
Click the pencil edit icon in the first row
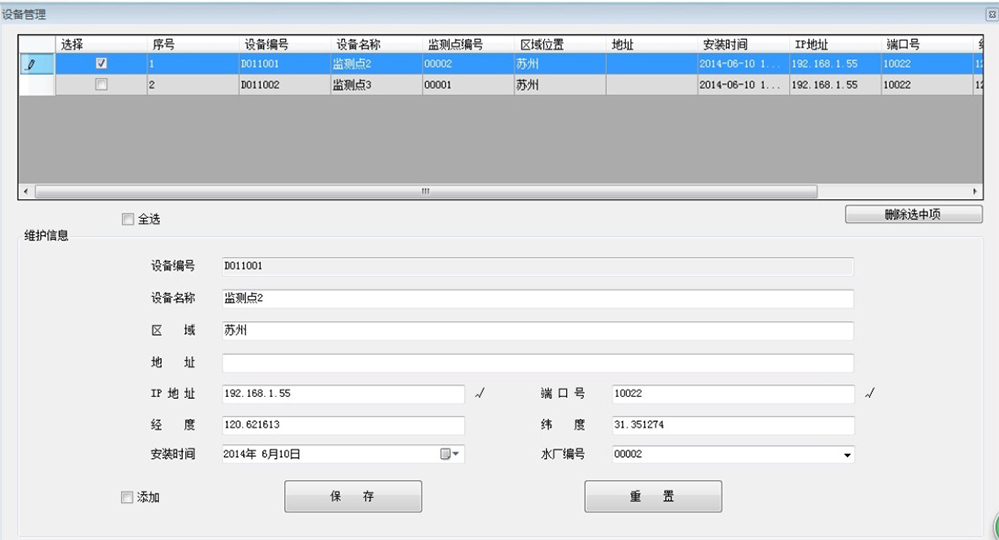pyautogui.click(x=30, y=64)
